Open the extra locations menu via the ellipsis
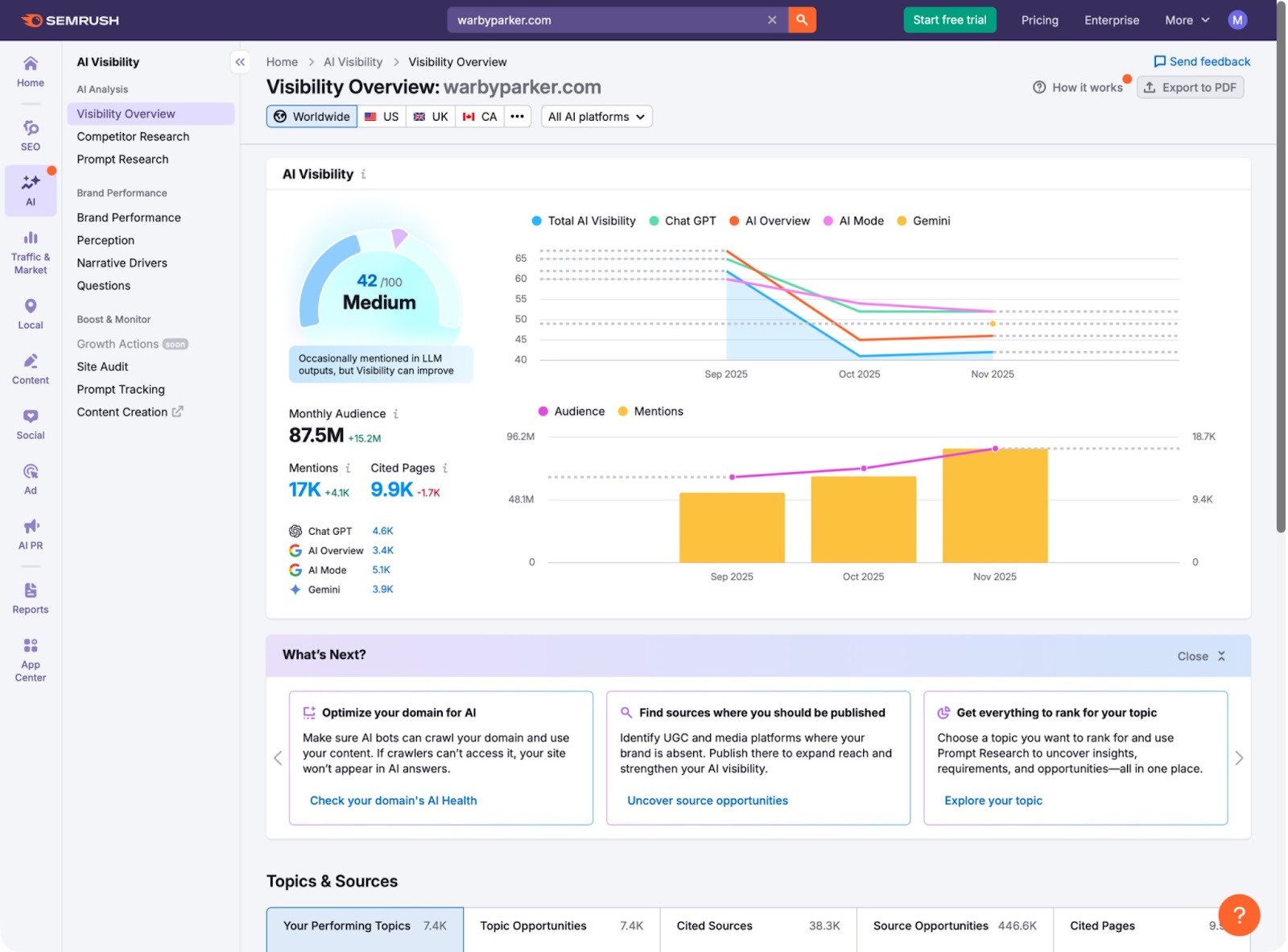Image resolution: width=1288 pixels, height=952 pixels. 518,116
